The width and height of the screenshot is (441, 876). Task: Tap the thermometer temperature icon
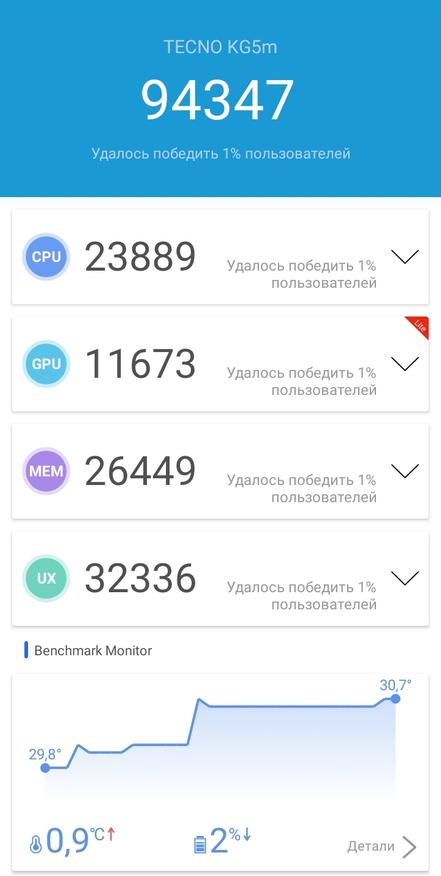click(36, 846)
